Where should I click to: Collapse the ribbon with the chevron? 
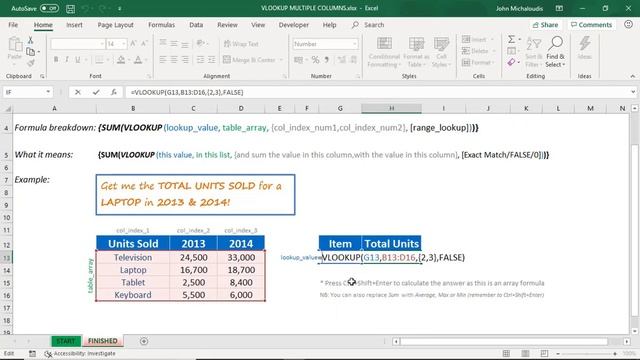632,76
